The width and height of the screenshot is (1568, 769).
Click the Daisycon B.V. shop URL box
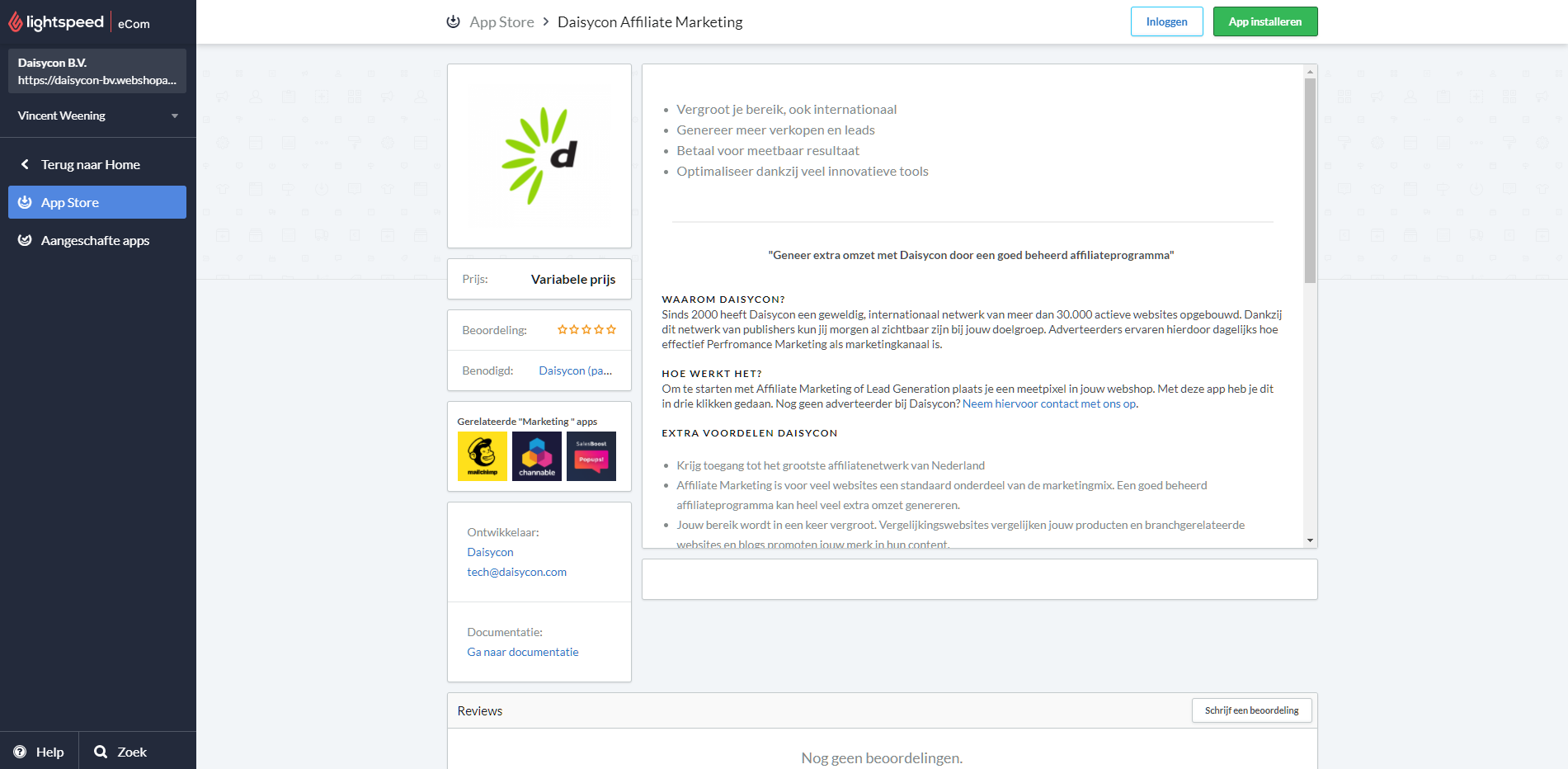(97, 71)
